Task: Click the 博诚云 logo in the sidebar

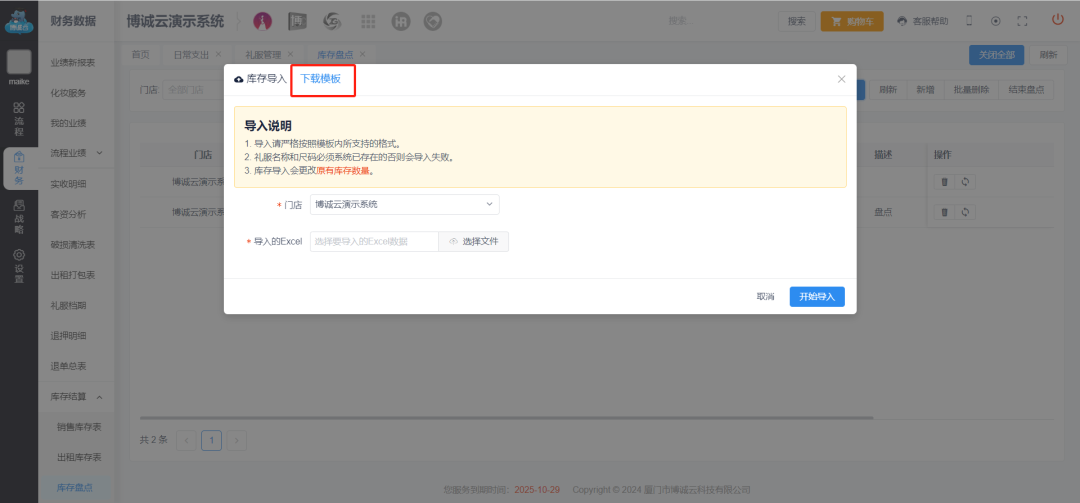Action: click(19, 21)
